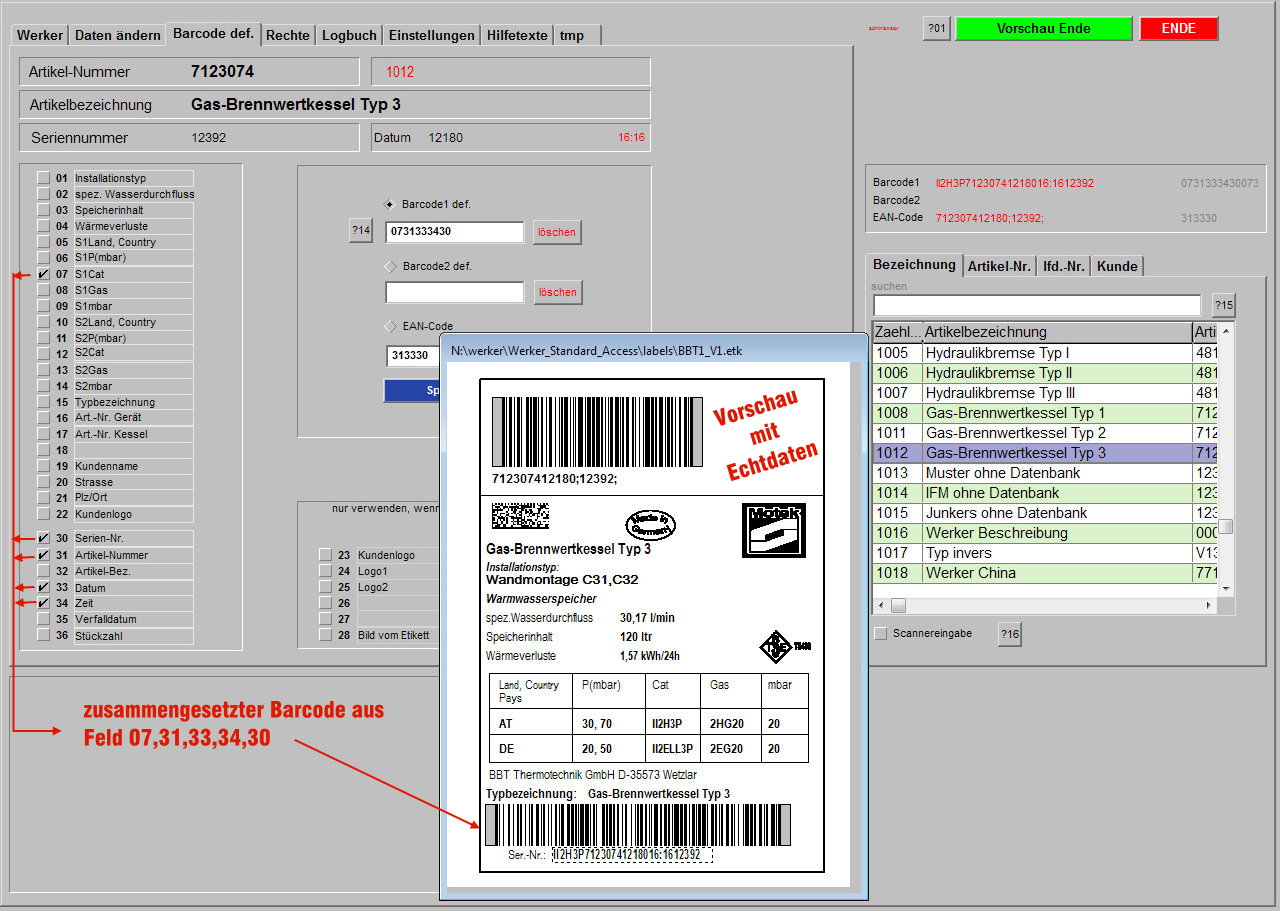
Task: Click the blue Sp... button under EAN-Code
Action: (412, 391)
